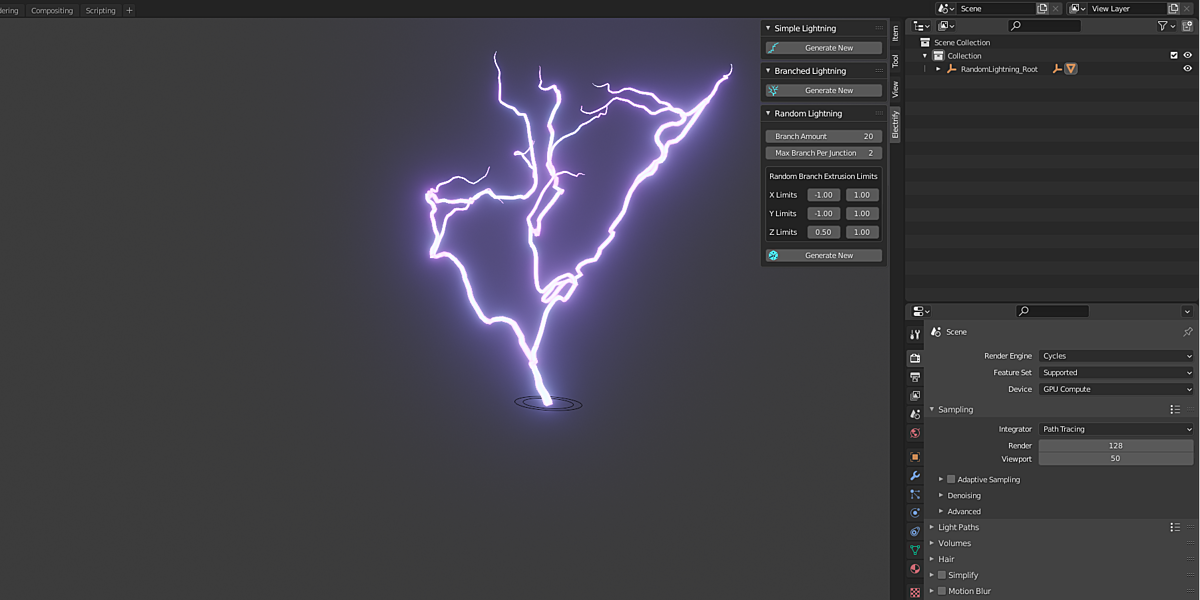Image resolution: width=1200 pixels, height=600 pixels.
Task: Click the Viewport samples value field
Action: [1115, 459]
